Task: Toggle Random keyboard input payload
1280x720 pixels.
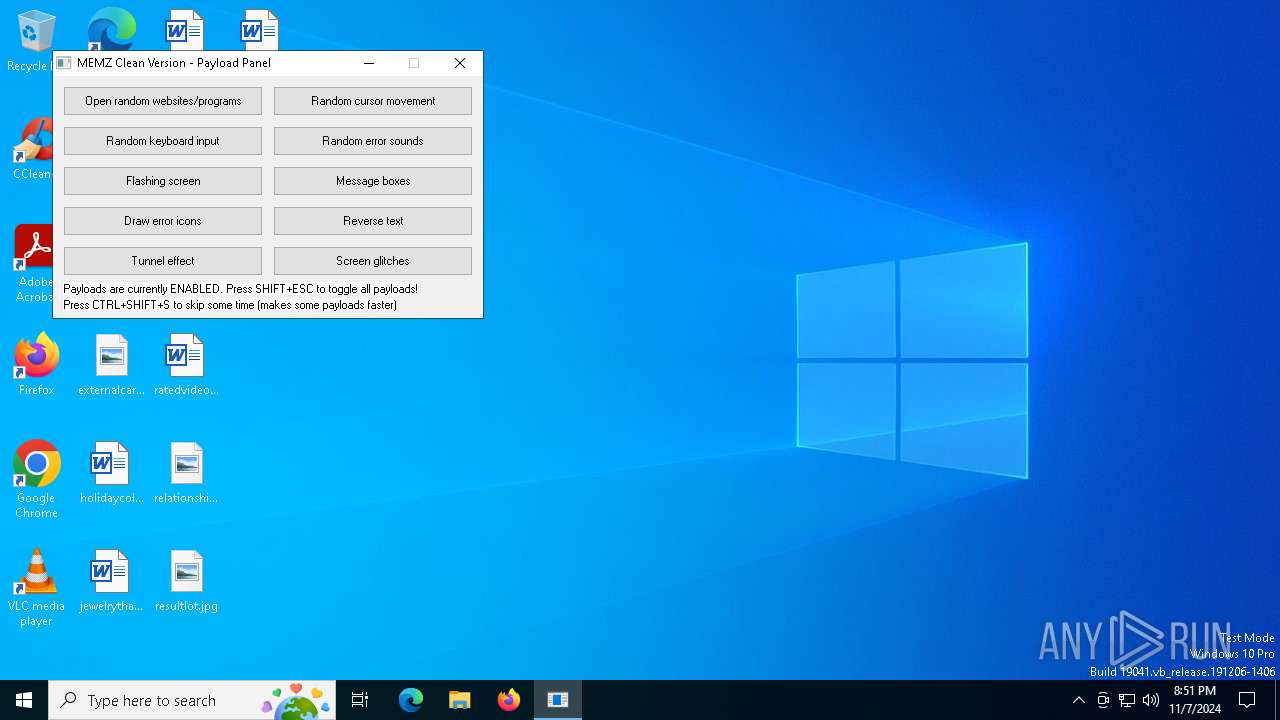Action: pos(163,141)
